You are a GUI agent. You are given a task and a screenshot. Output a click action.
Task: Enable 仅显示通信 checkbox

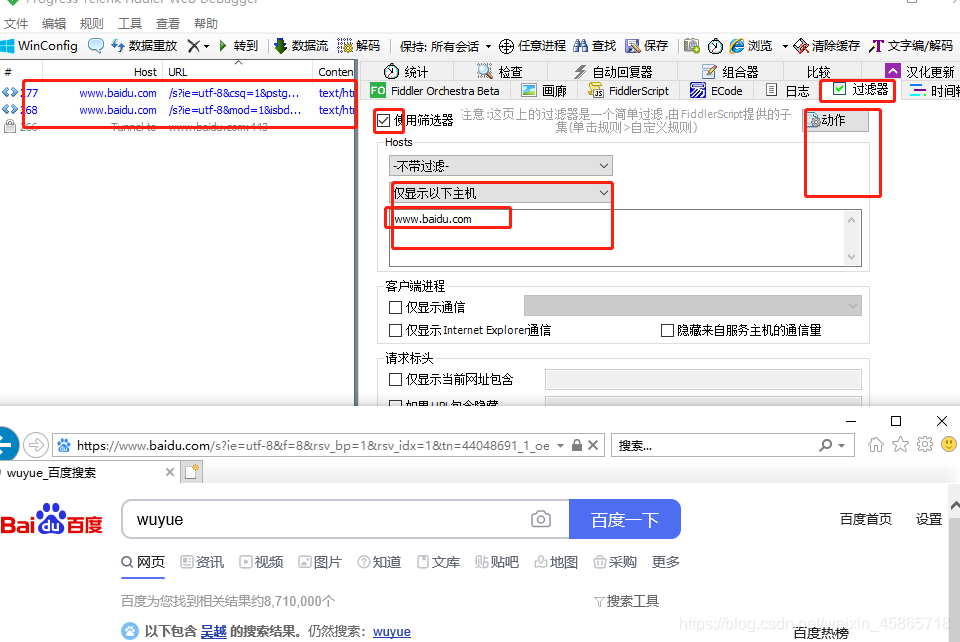(396, 307)
